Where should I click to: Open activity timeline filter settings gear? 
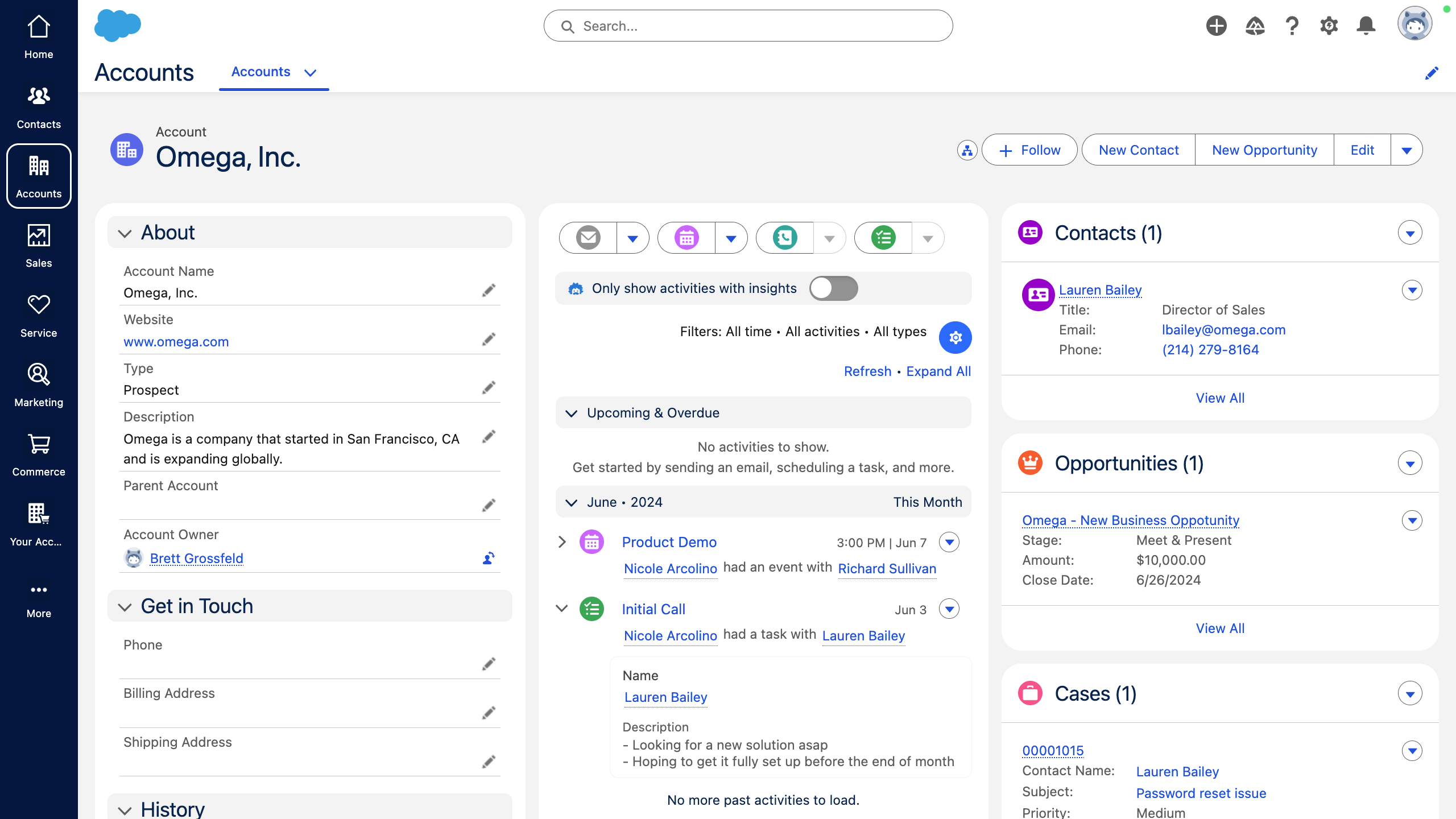955,337
